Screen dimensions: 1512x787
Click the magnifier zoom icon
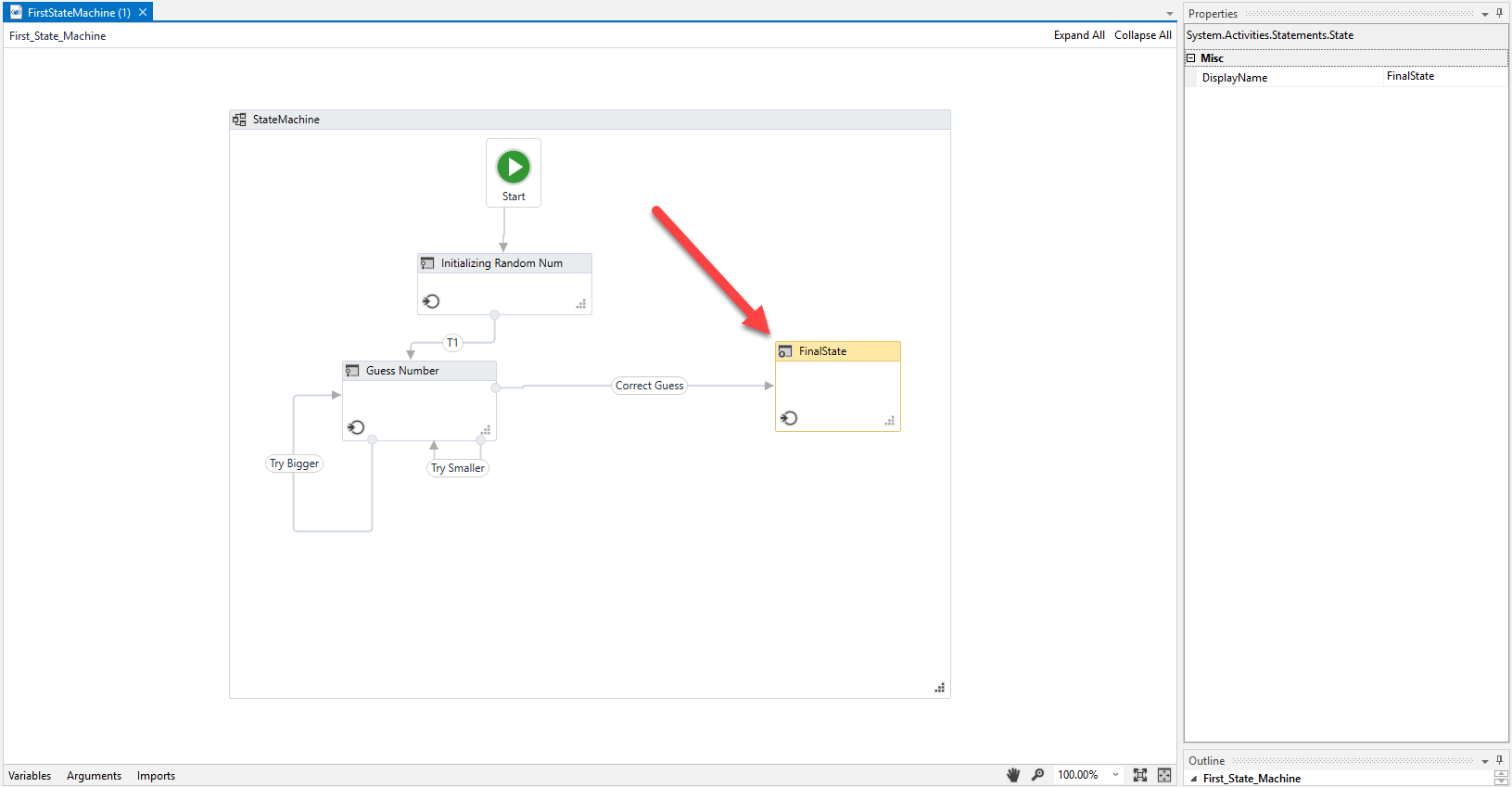1038,775
